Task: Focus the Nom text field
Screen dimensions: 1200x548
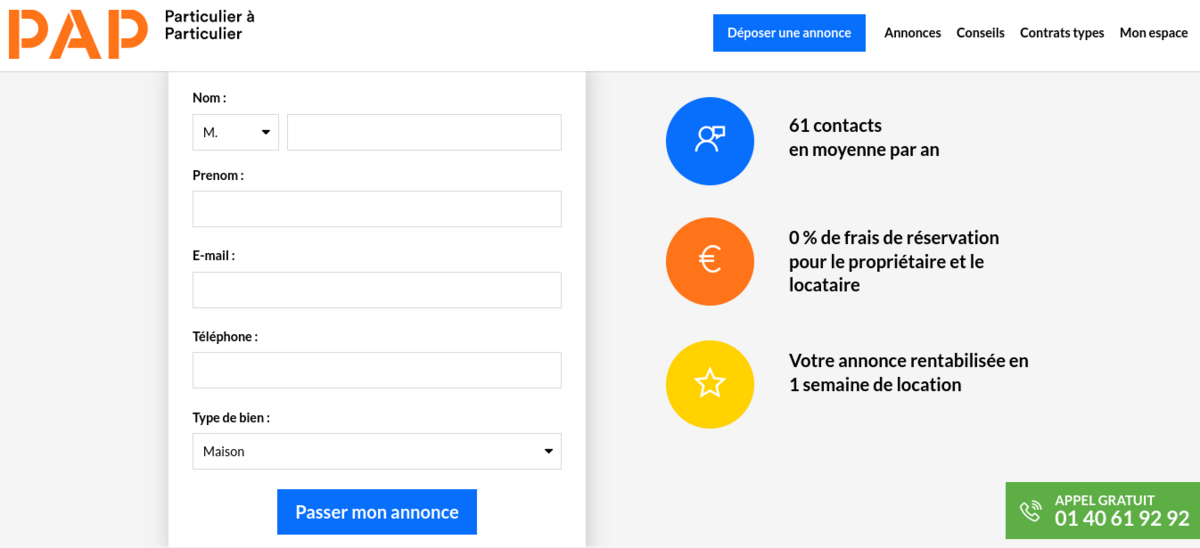Action: [424, 132]
